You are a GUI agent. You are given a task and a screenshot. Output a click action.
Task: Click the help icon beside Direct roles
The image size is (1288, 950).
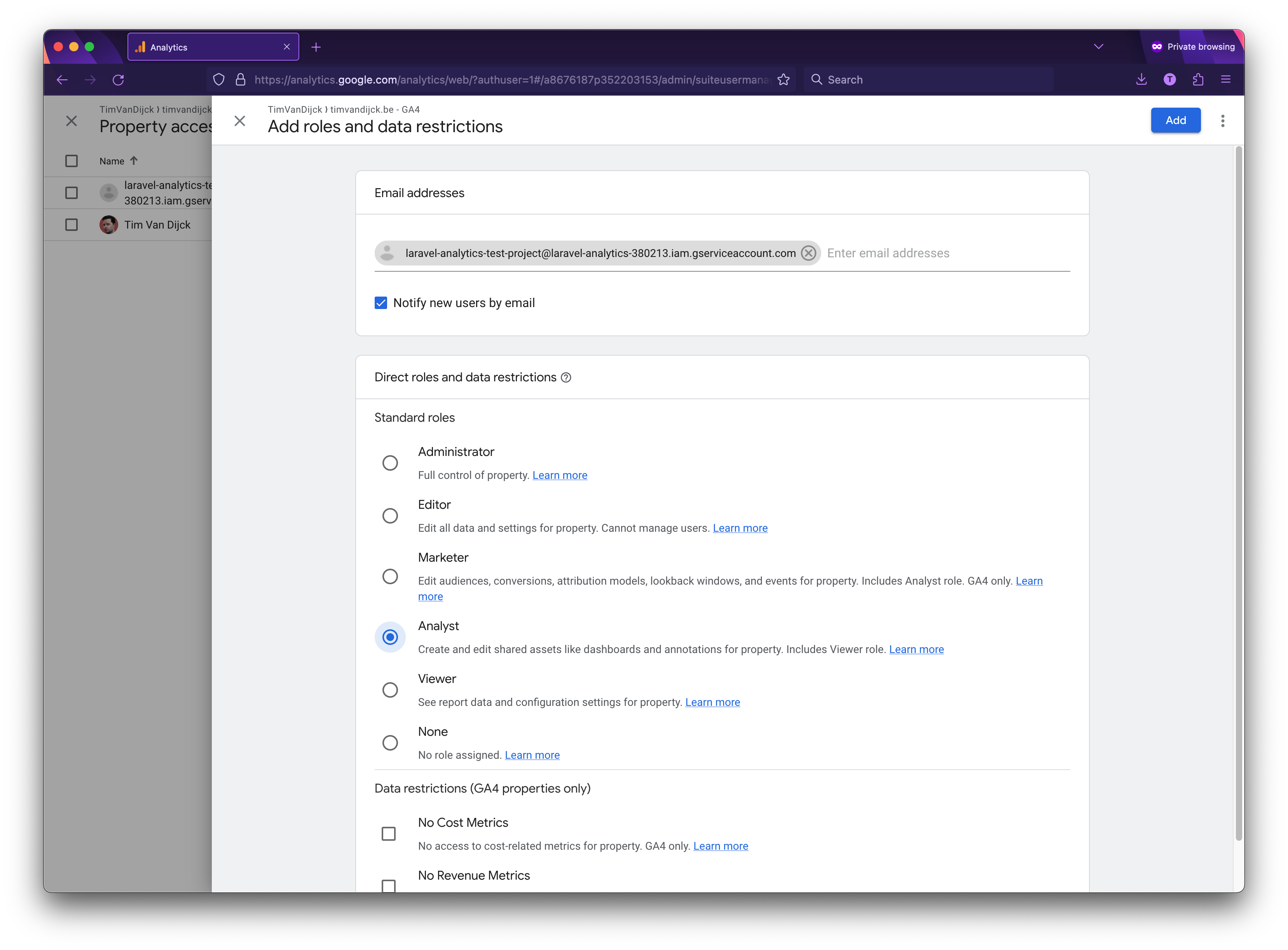click(566, 377)
